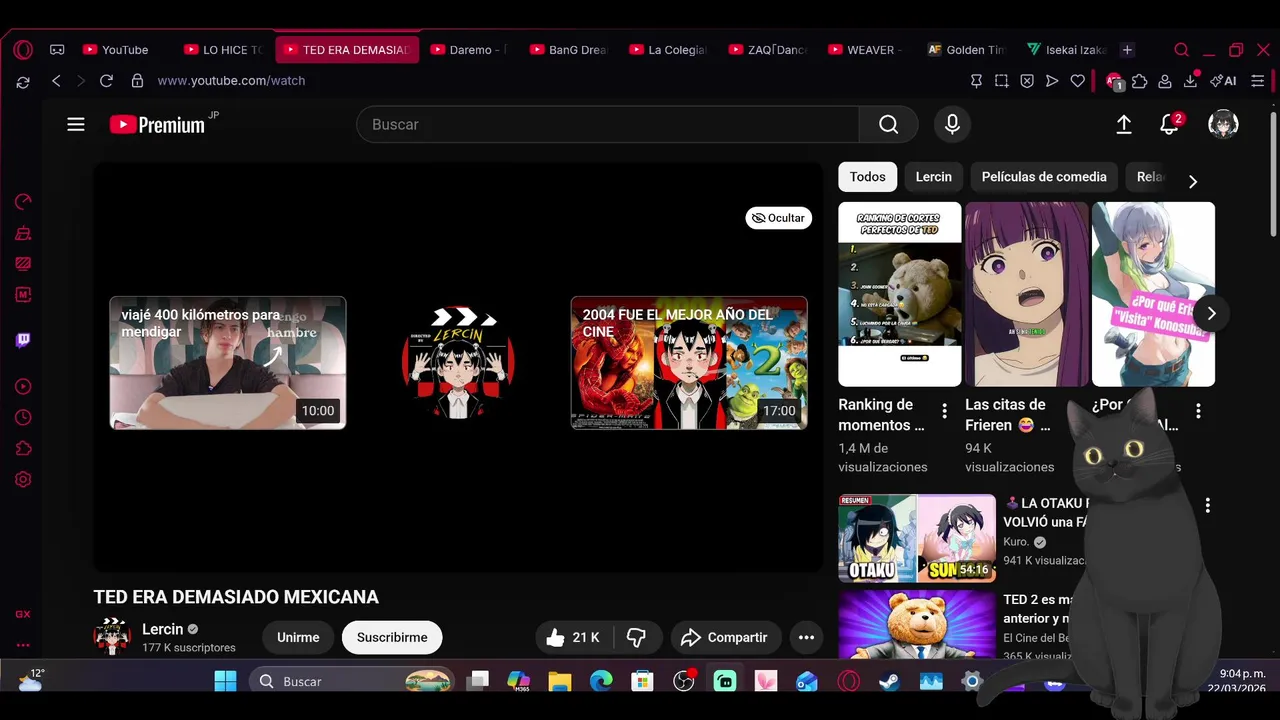Open options menu for ¿Por qué short
This screenshot has height=720, width=1280.
tap(1198, 411)
